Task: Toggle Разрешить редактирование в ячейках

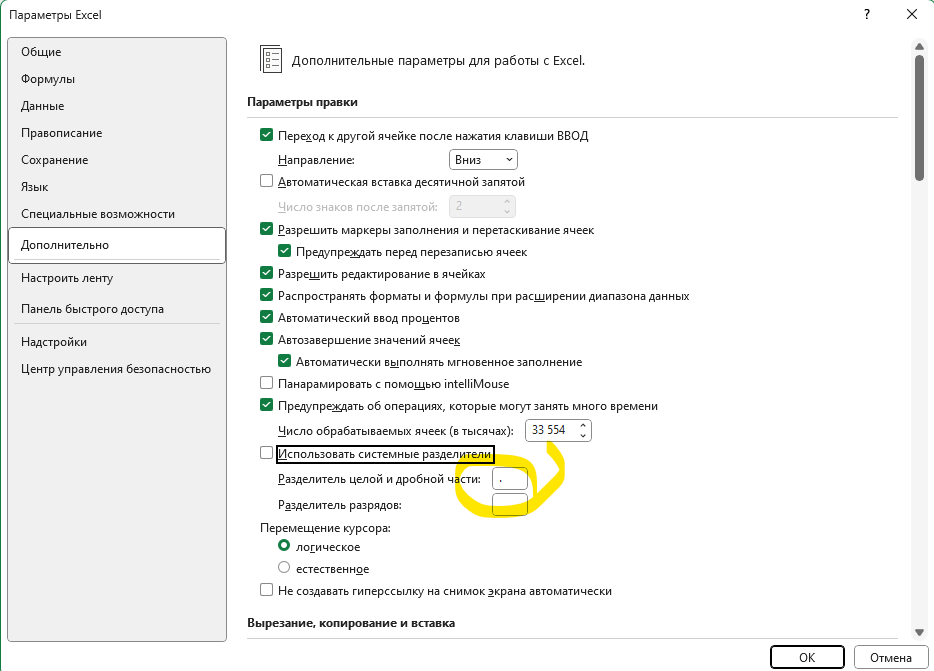Action: pos(266,274)
